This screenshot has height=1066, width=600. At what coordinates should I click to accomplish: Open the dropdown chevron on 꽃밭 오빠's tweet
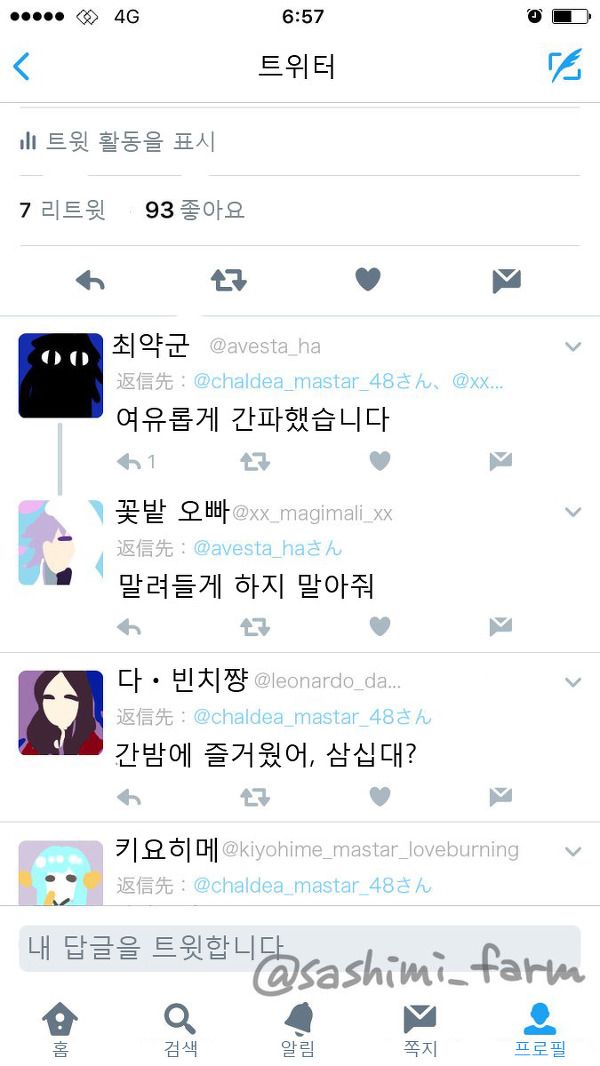click(573, 512)
